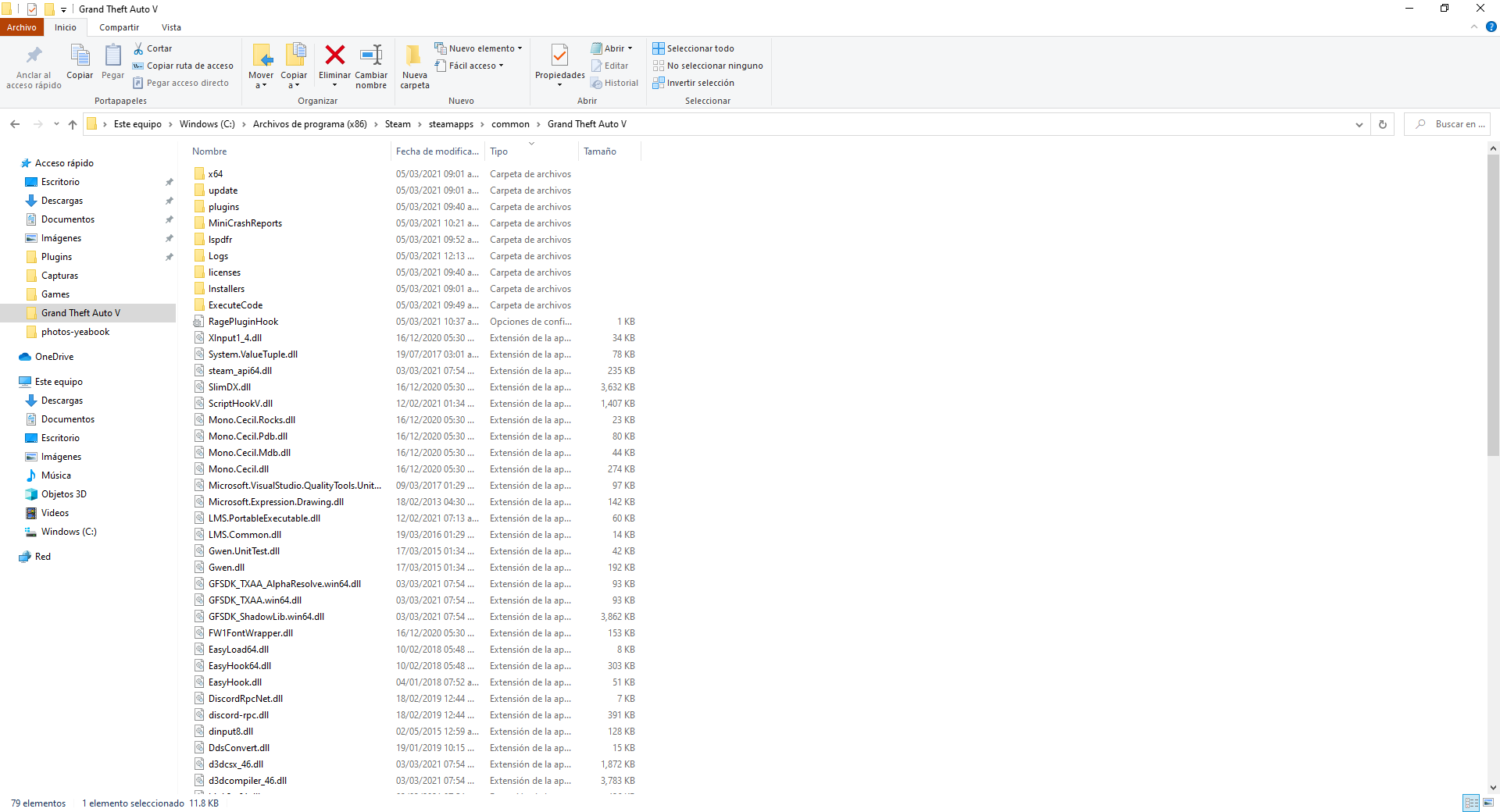
Task: Click Copiar ruta de acceso
Action: (x=184, y=66)
